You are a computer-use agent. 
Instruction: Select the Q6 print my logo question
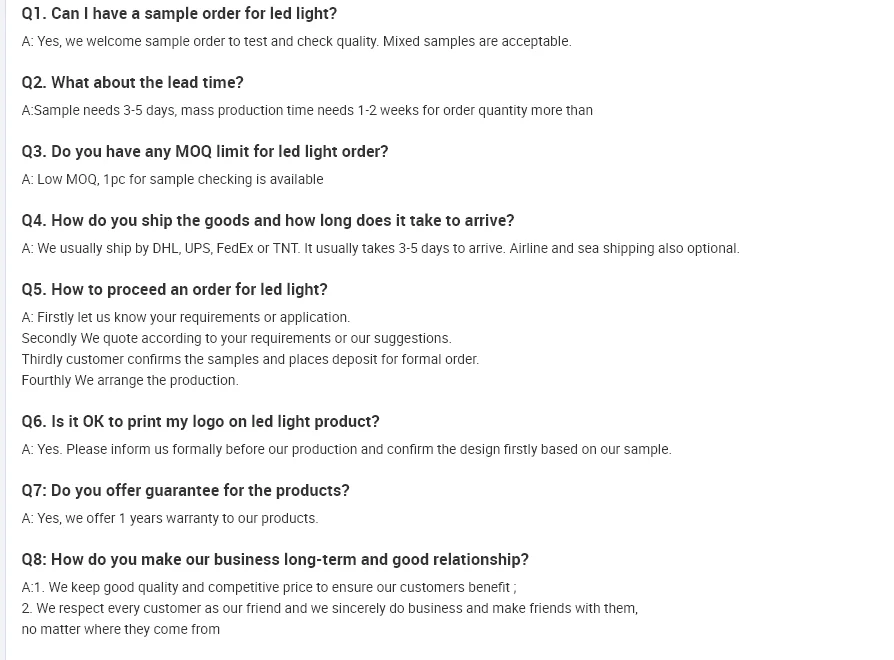[200, 421]
